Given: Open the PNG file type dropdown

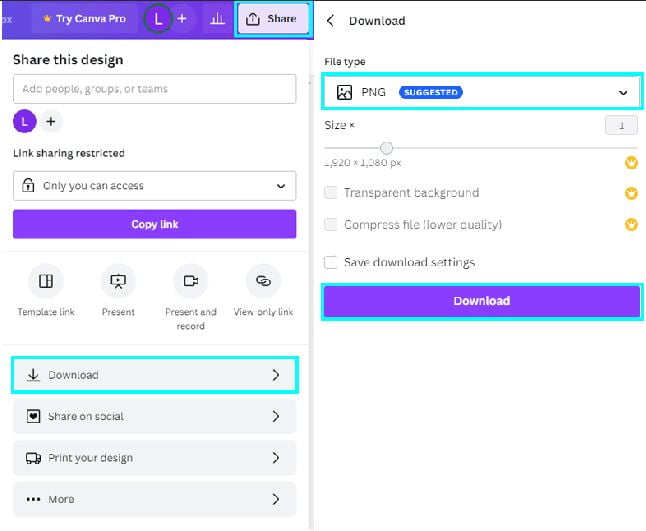Looking at the screenshot, I should pos(482,92).
